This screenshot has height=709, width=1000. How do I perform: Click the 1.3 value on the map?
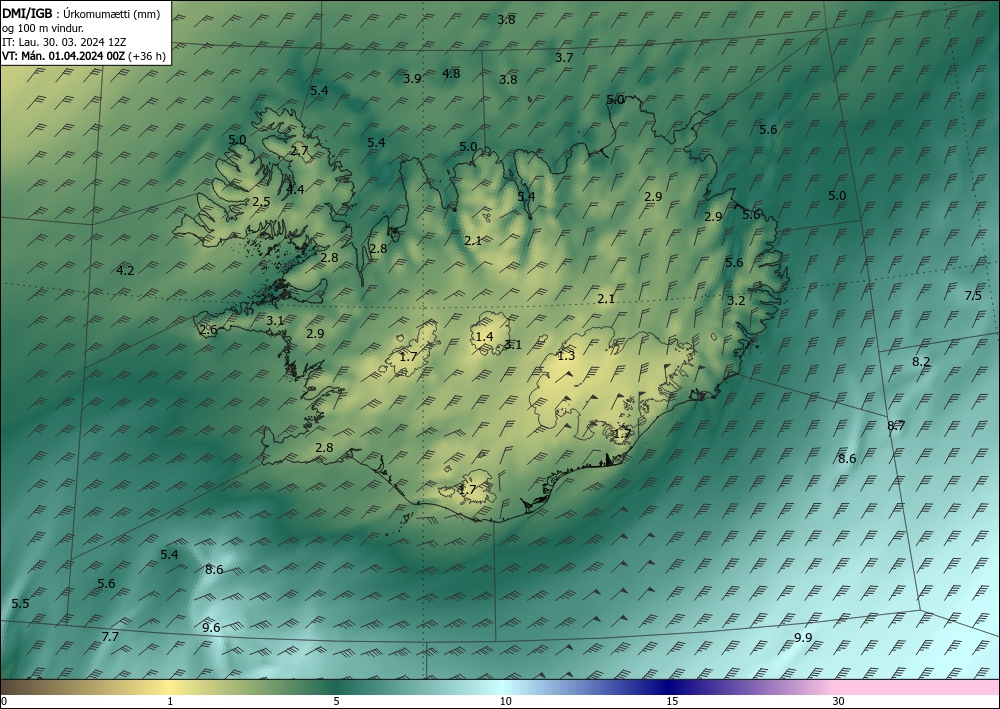tap(566, 356)
